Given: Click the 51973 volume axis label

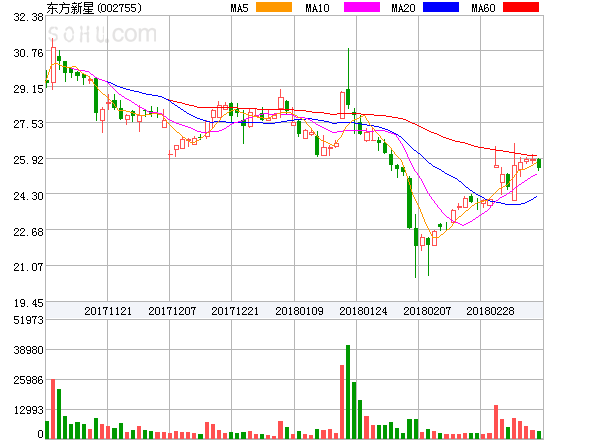Looking at the screenshot, I should coord(28,320).
